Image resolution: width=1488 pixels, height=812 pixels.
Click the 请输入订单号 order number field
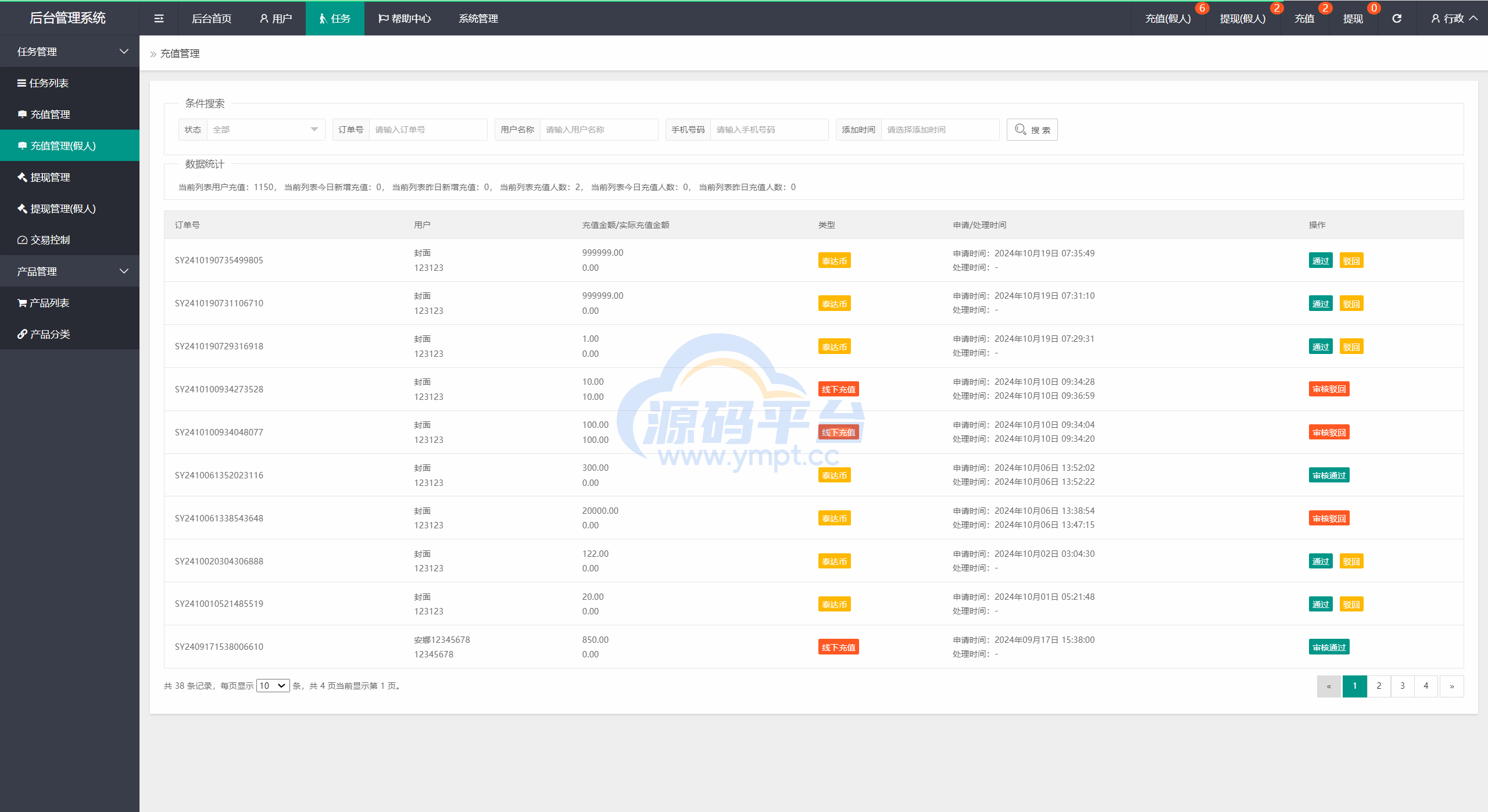click(x=428, y=130)
